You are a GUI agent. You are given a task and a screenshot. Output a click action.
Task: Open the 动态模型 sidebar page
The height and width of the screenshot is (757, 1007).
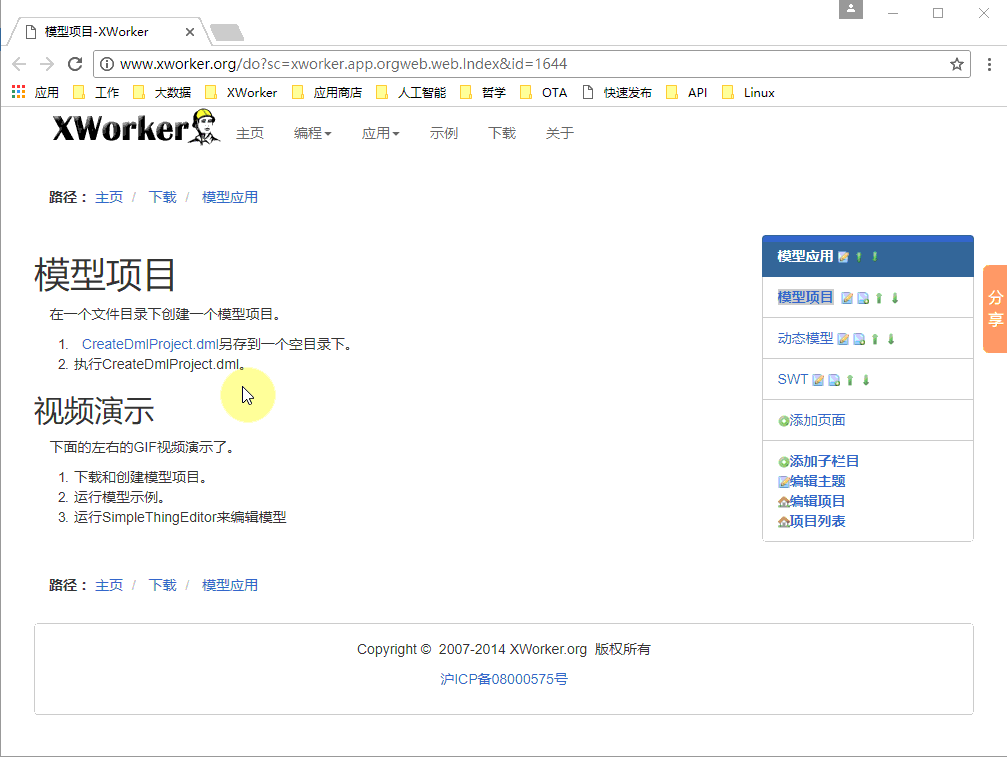805,338
